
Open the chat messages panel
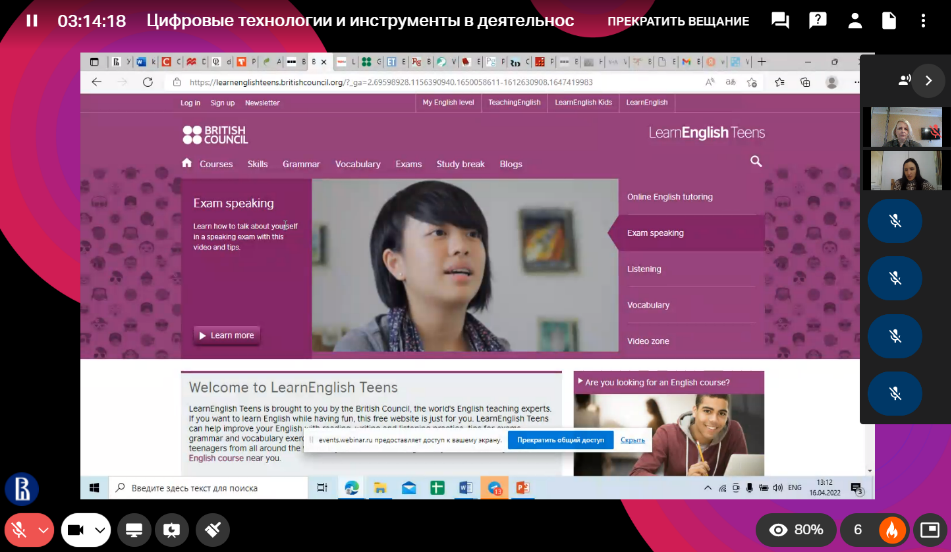click(780, 20)
